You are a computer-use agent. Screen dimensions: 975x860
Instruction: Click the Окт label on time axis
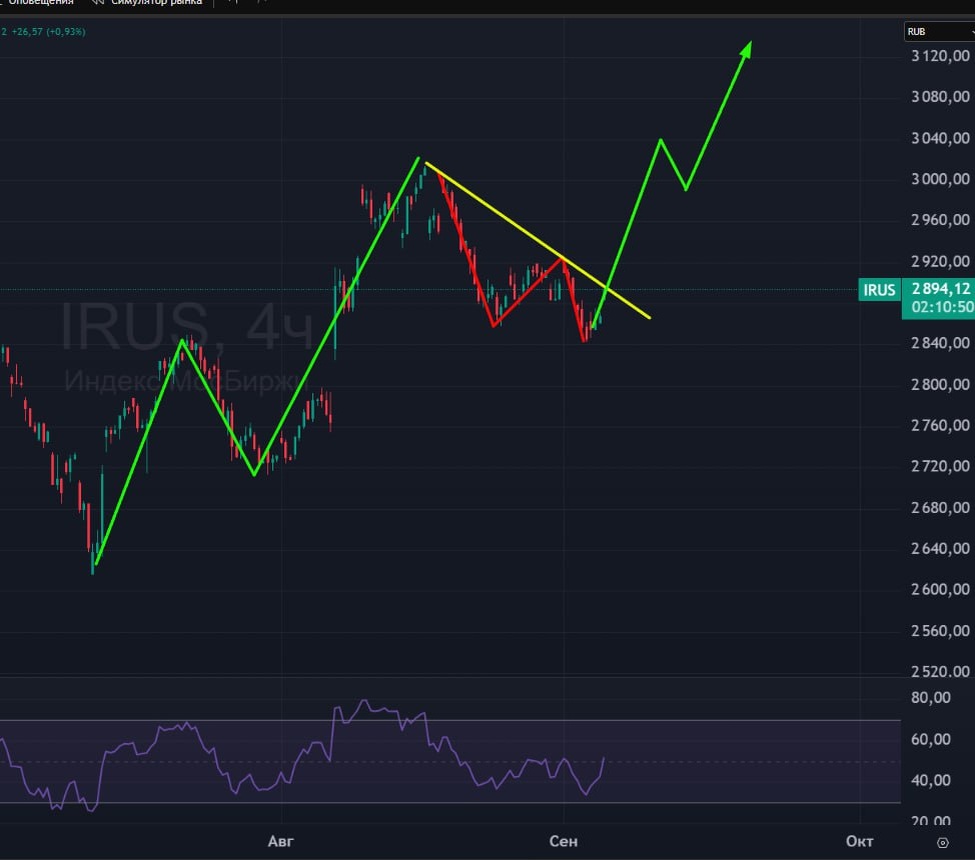pyautogui.click(x=859, y=841)
